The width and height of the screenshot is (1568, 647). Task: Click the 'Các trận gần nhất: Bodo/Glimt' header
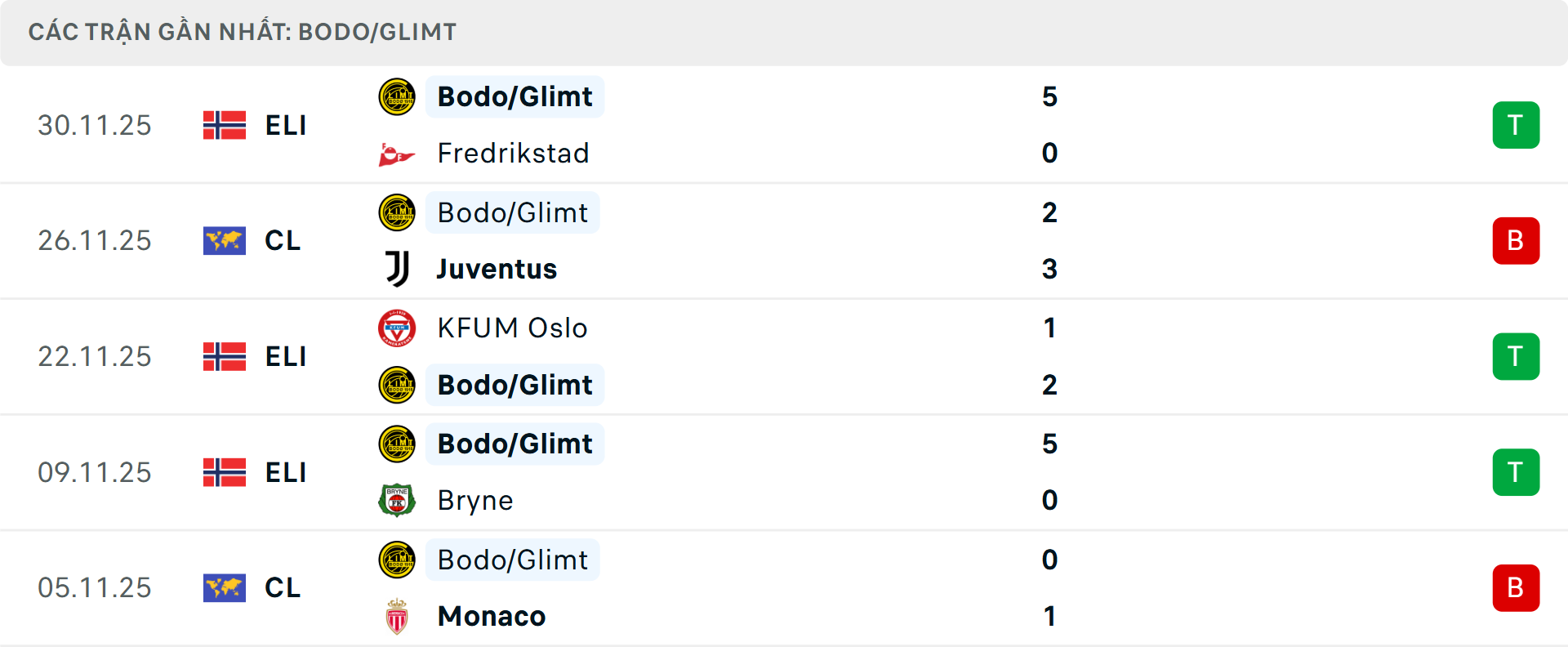(x=243, y=32)
